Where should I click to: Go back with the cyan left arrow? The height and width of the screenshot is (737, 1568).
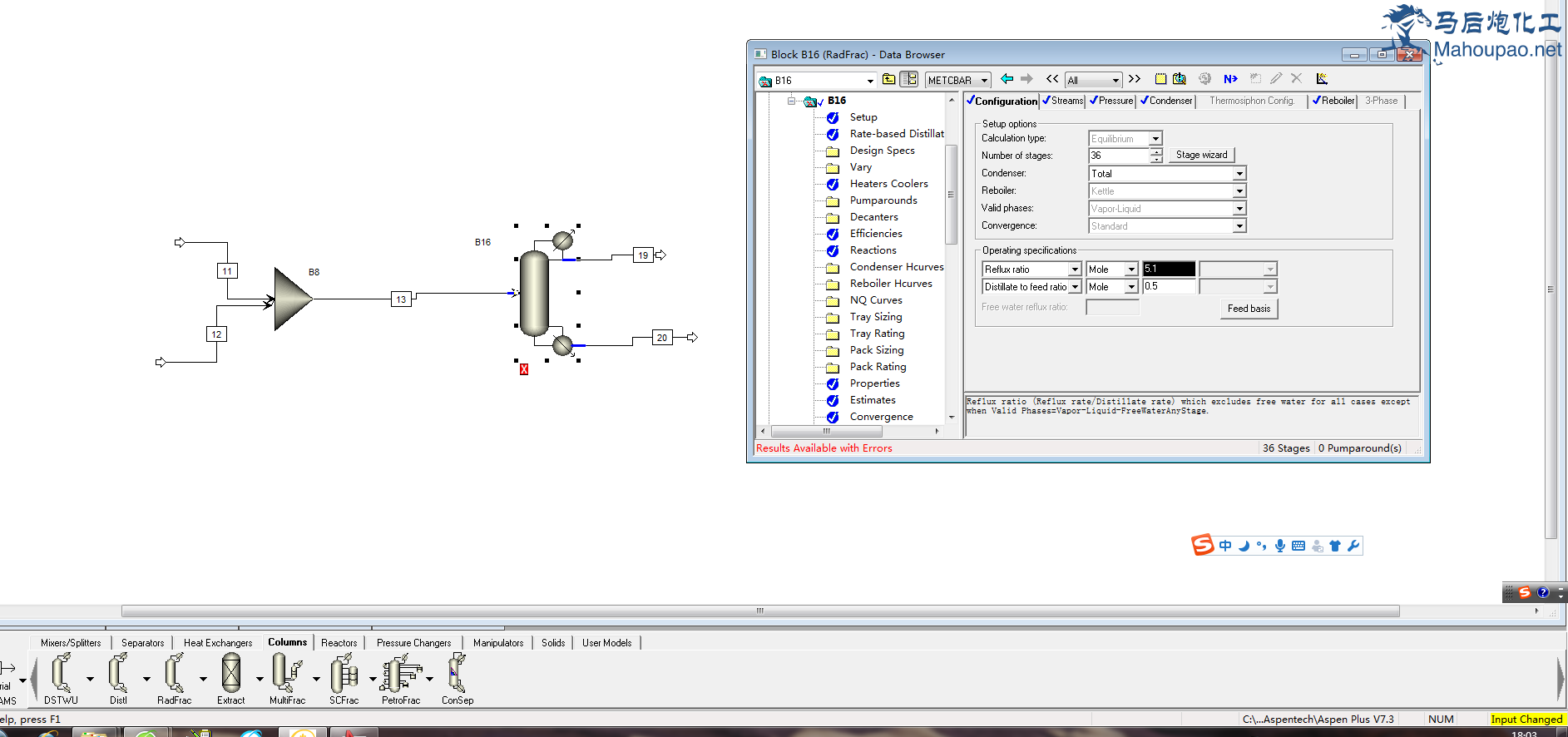pos(1007,79)
